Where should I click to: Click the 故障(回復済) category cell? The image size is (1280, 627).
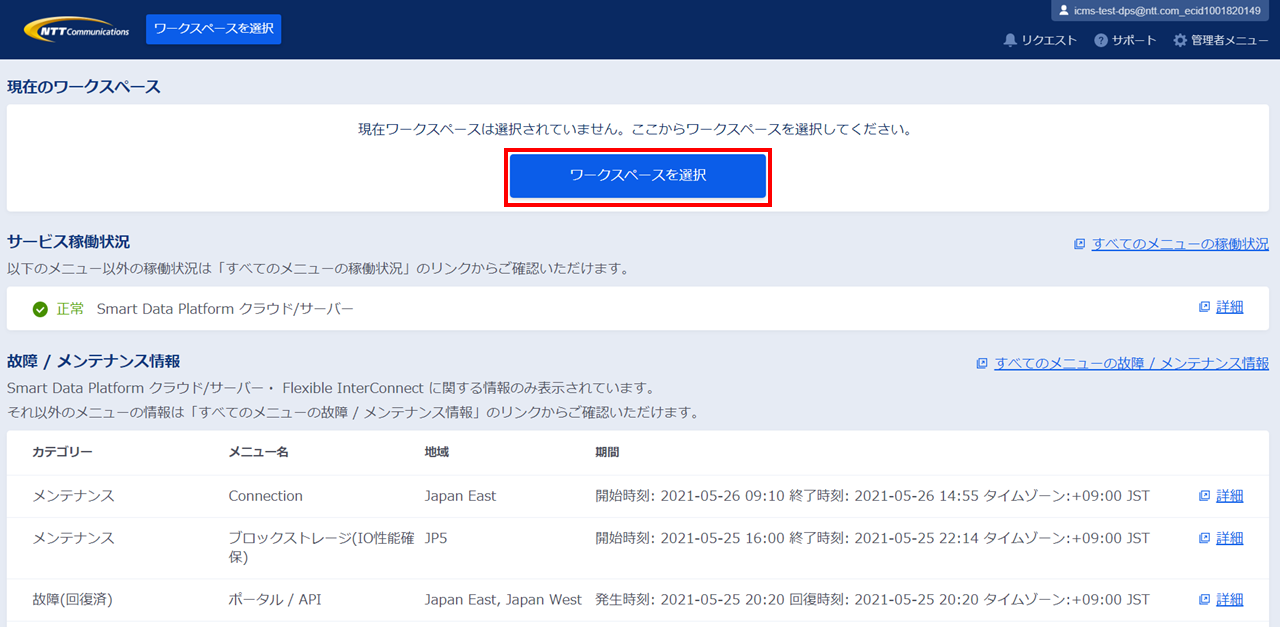pyautogui.click(x=73, y=600)
